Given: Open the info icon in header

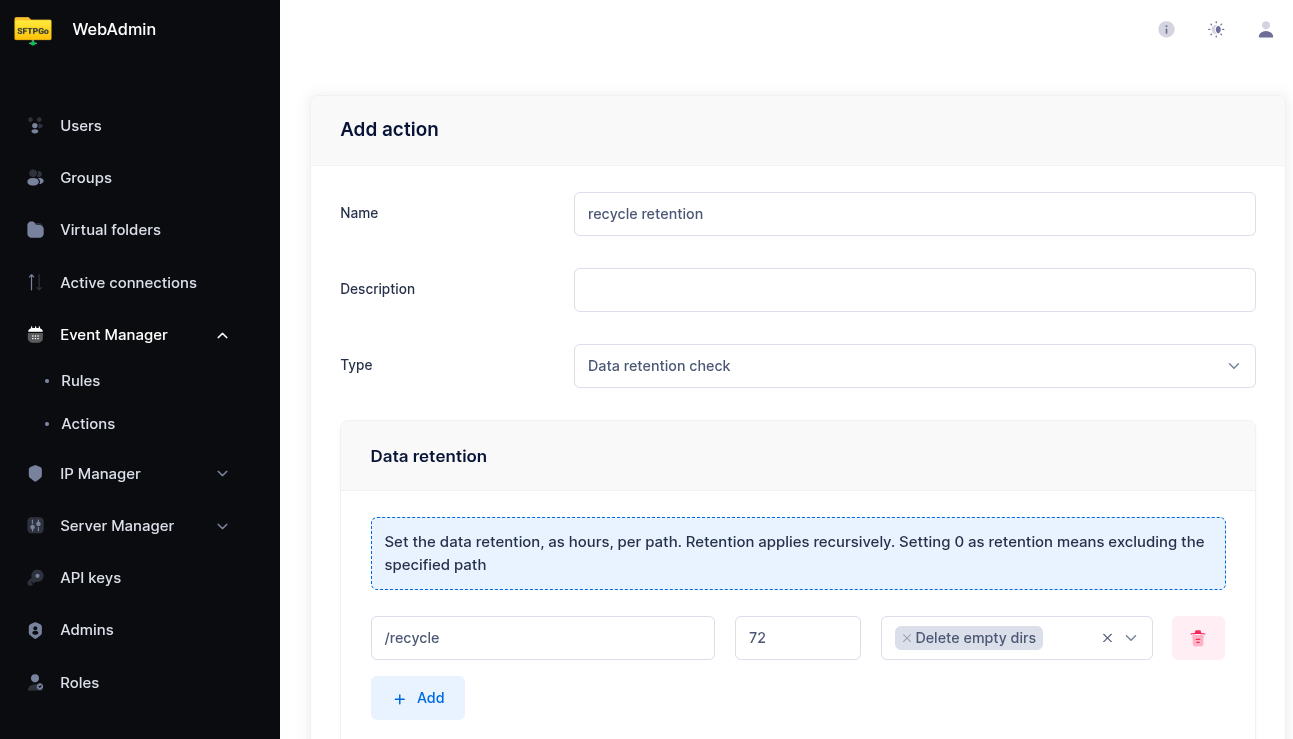Looking at the screenshot, I should [1166, 30].
